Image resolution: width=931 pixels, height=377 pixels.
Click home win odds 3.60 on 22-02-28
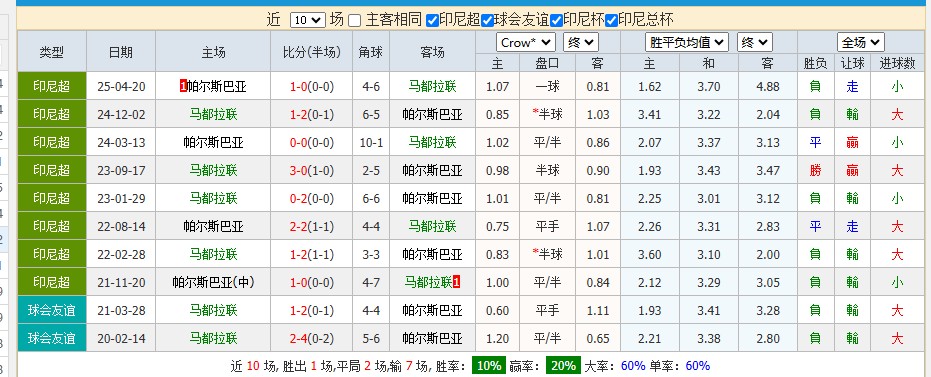650,255
